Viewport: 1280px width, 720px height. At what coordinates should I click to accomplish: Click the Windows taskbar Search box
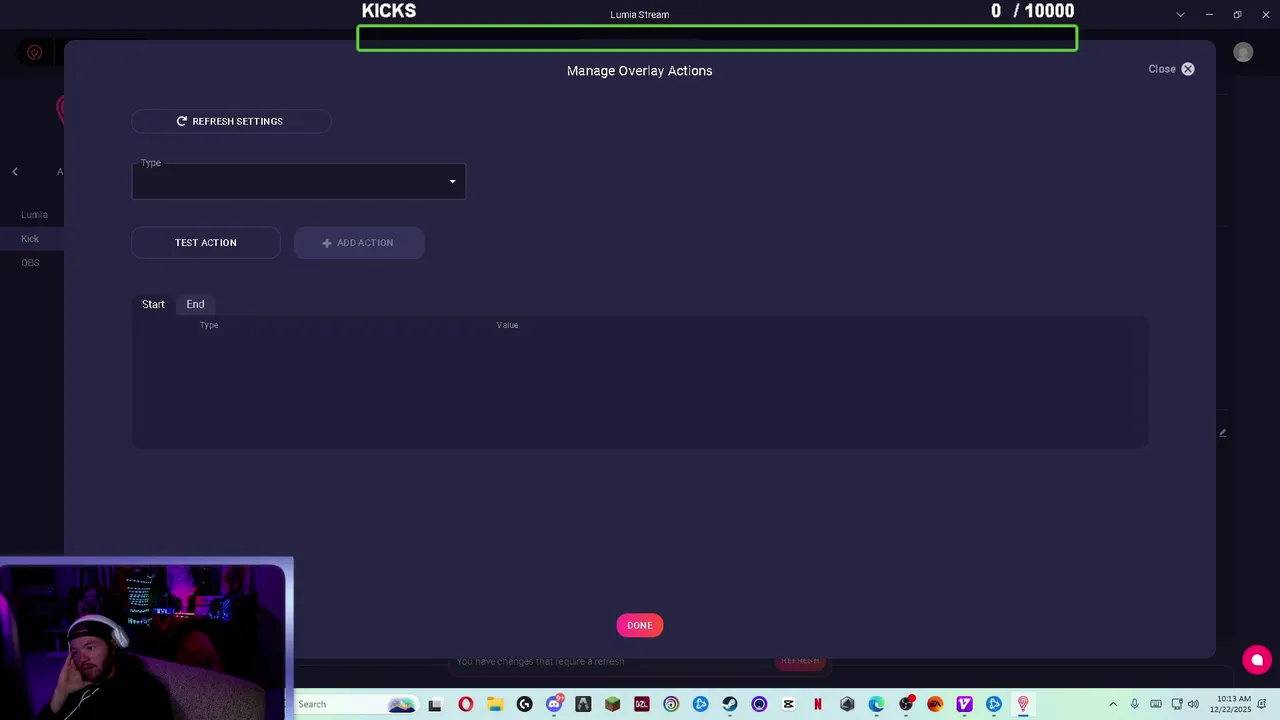[355, 704]
